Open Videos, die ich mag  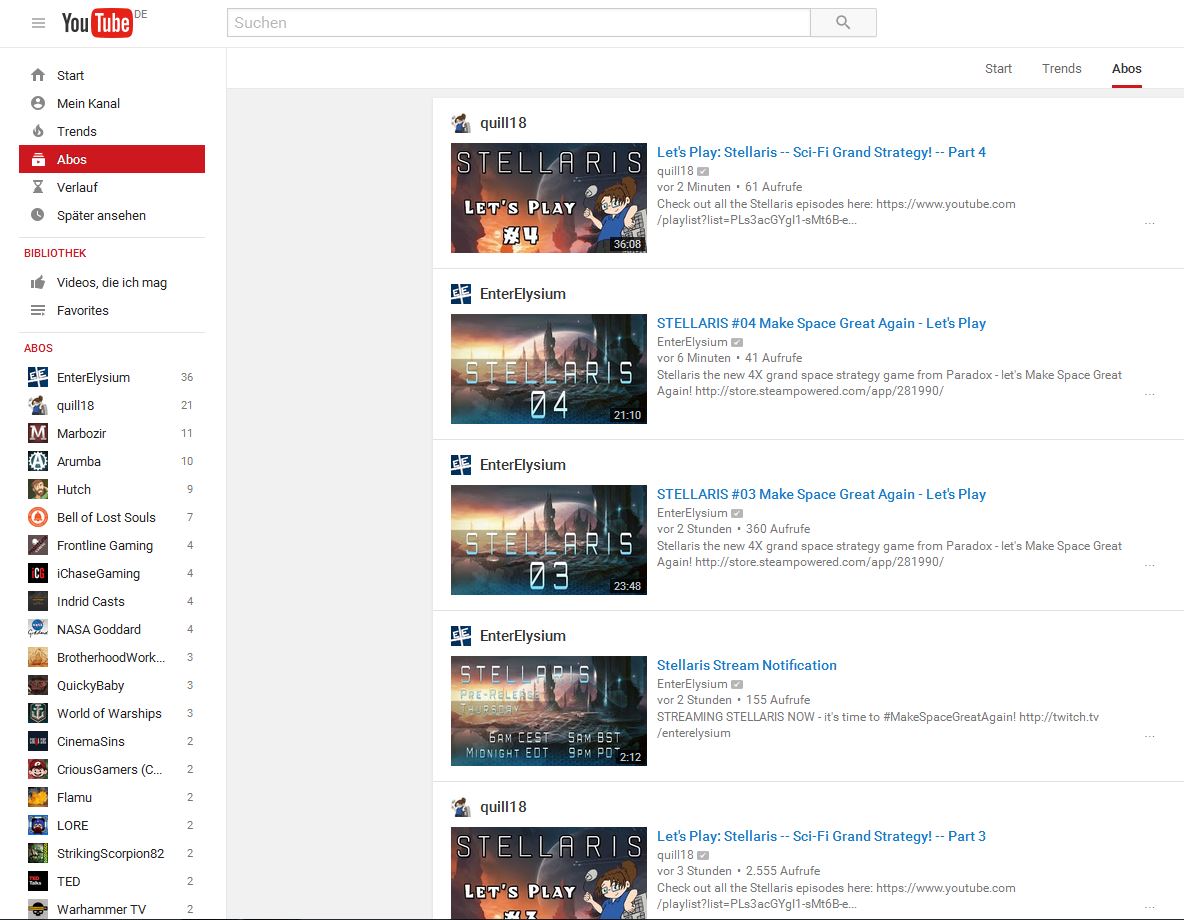112,282
